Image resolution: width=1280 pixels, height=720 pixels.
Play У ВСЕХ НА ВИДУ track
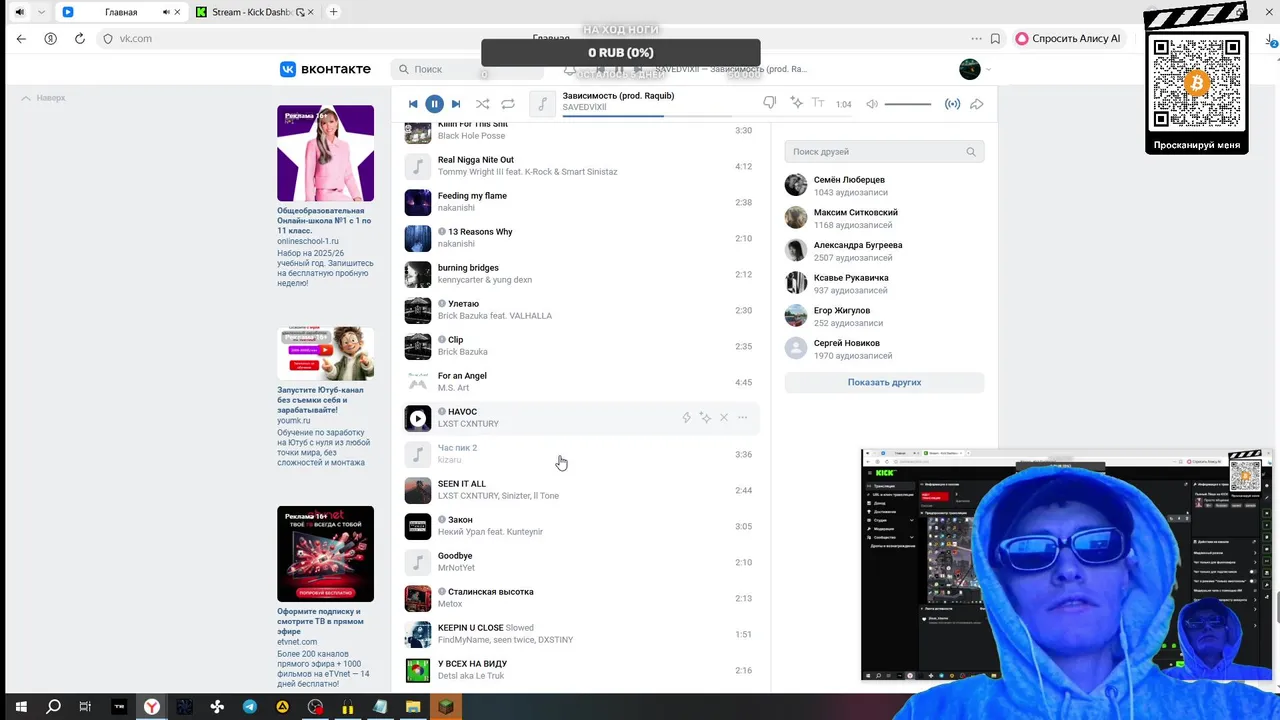(417, 670)
